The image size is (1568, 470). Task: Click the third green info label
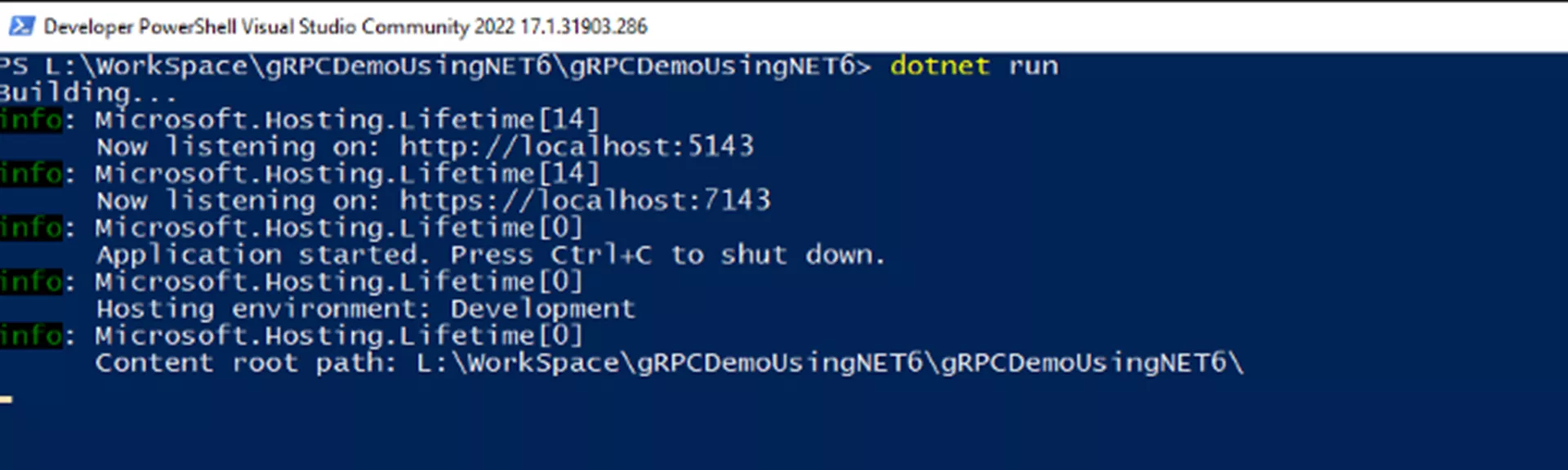[31, 228]
